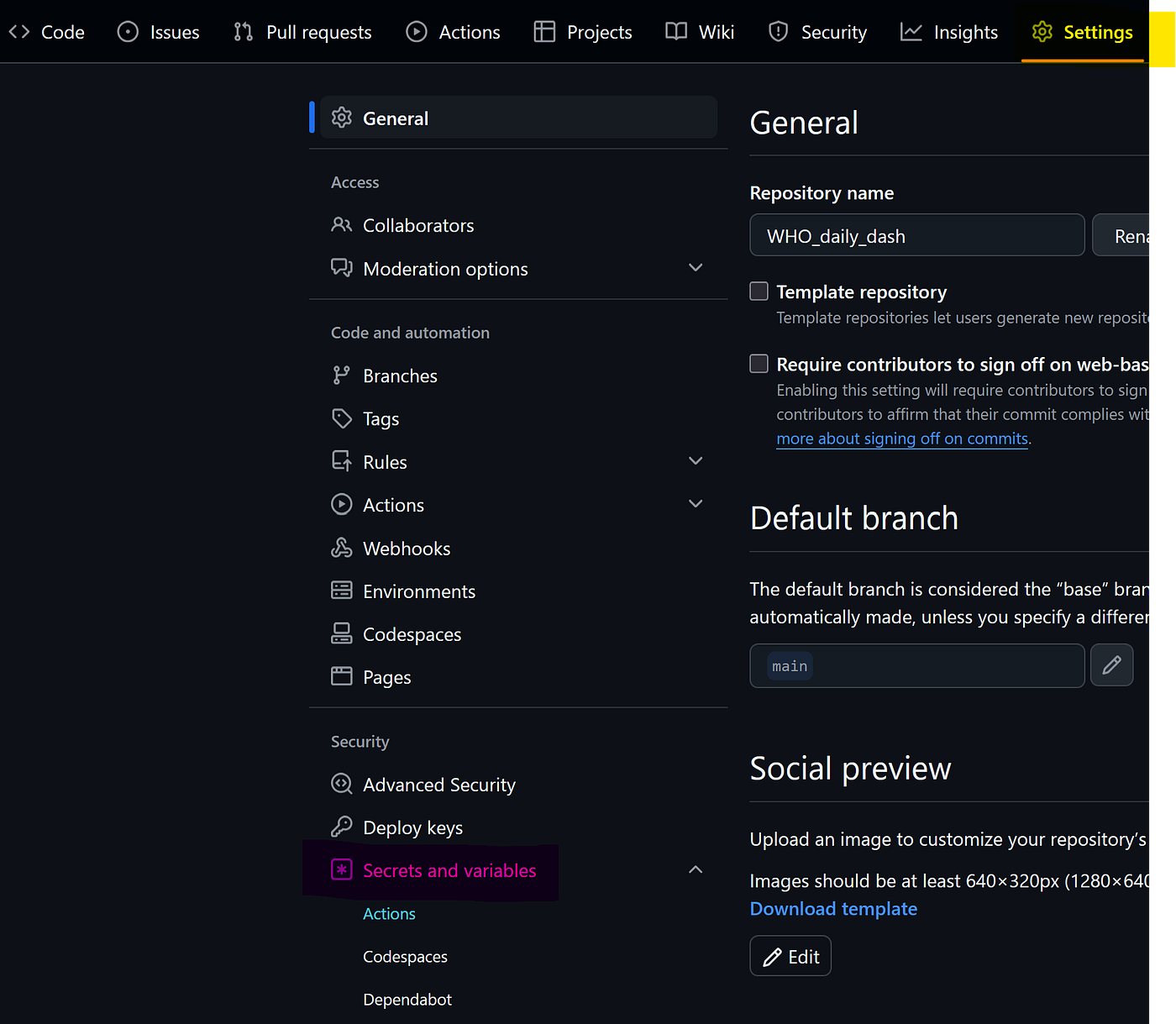This screenshot has height=1024, width=1176.
Task: Enable the Template repository checkbox
Action: [x=759, y=291]
